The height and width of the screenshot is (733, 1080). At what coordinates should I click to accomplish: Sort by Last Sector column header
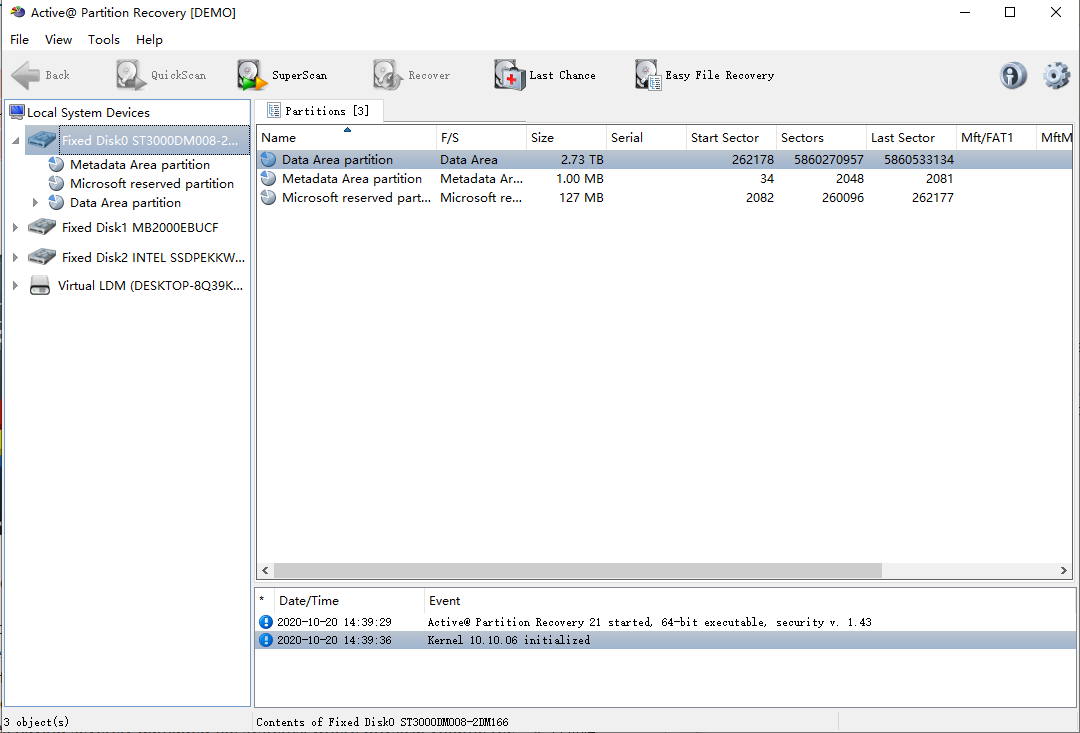click(911, 137)
